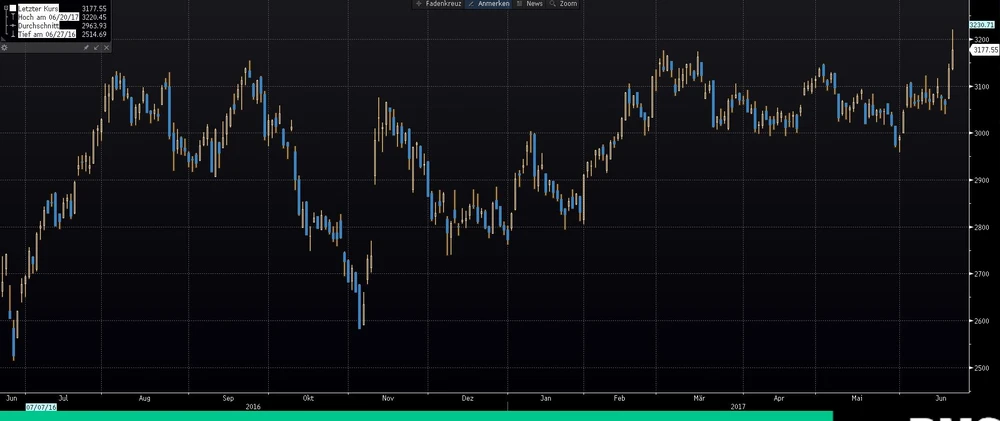Click the 3000 level on price axis
1000x421 pixels.
[981, 133]
